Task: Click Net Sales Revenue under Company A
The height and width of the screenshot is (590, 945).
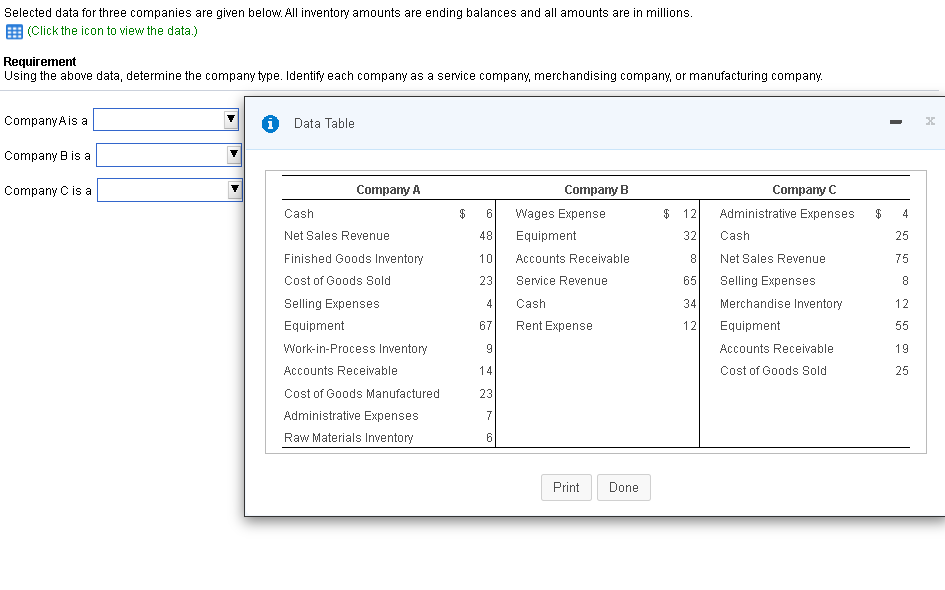Action: pyautogui.click(x=336, y=236)
